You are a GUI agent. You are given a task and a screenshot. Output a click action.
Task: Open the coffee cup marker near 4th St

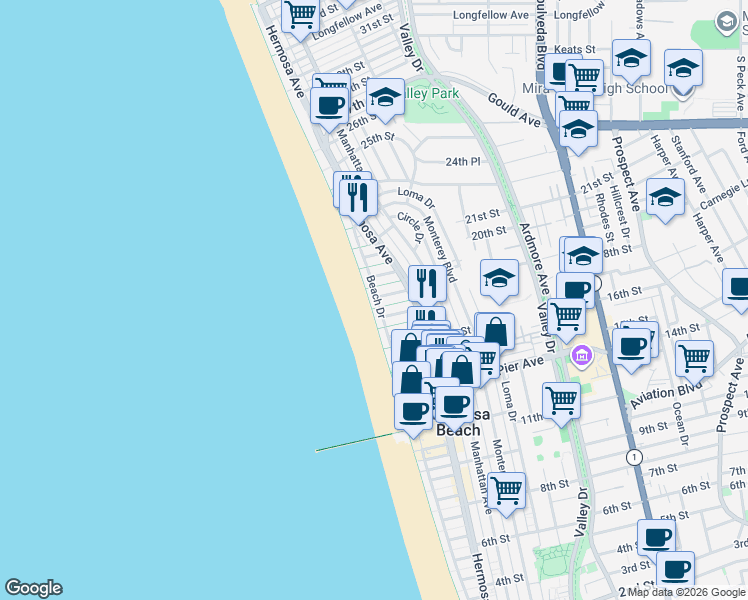(656, 537)
